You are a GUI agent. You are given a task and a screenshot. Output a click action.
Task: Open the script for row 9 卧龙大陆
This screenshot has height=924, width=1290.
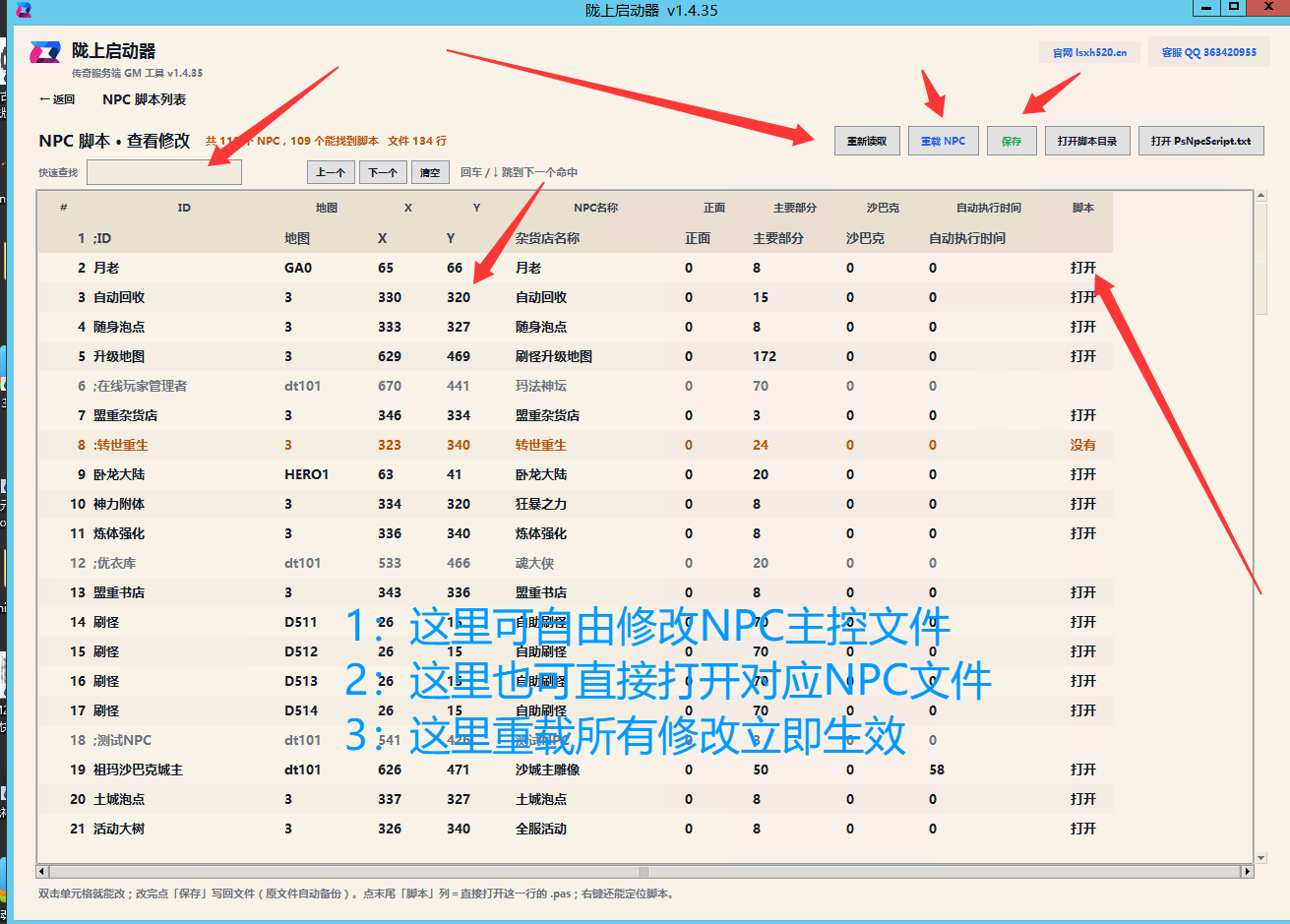(1083, 474)
